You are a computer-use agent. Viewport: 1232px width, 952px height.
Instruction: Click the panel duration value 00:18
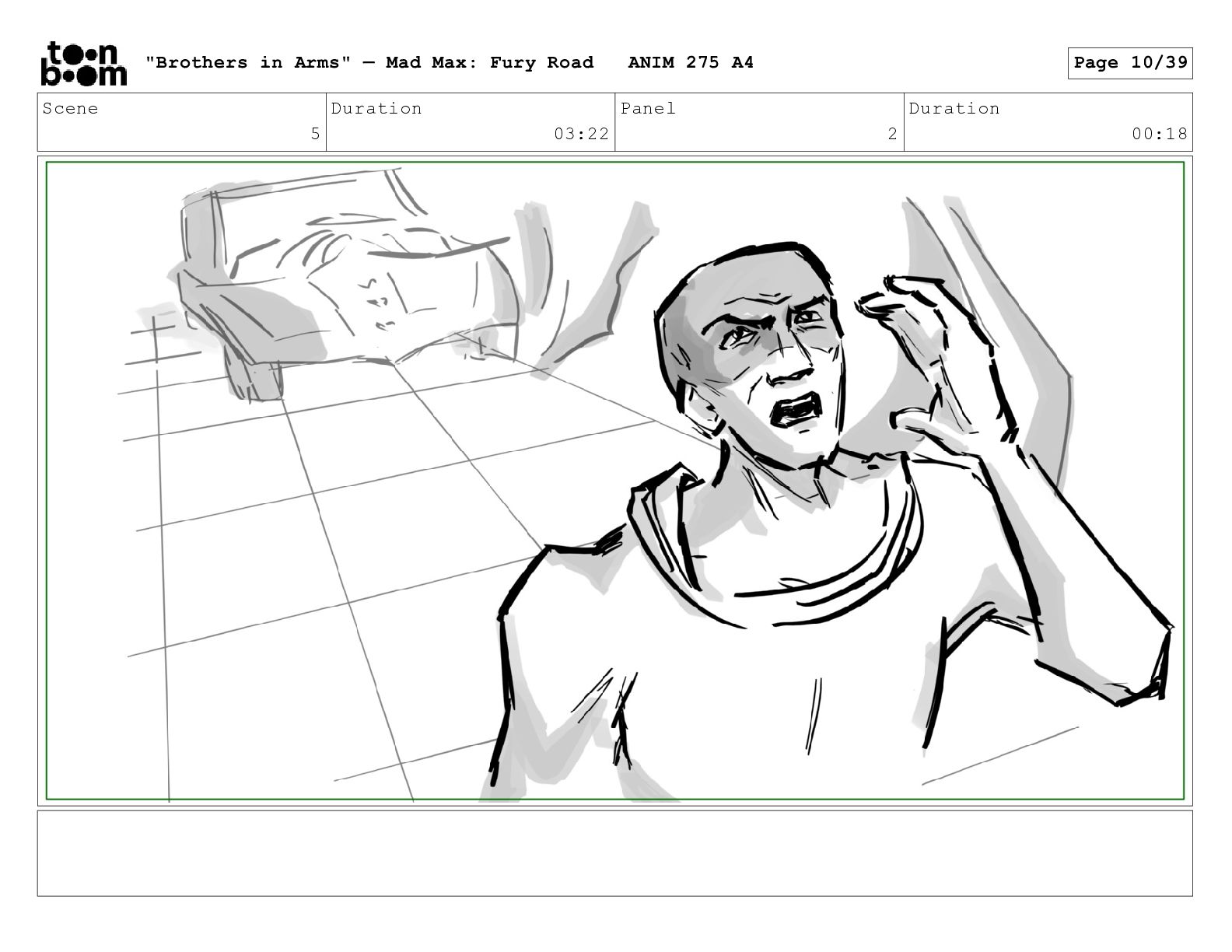[1160, 134]
